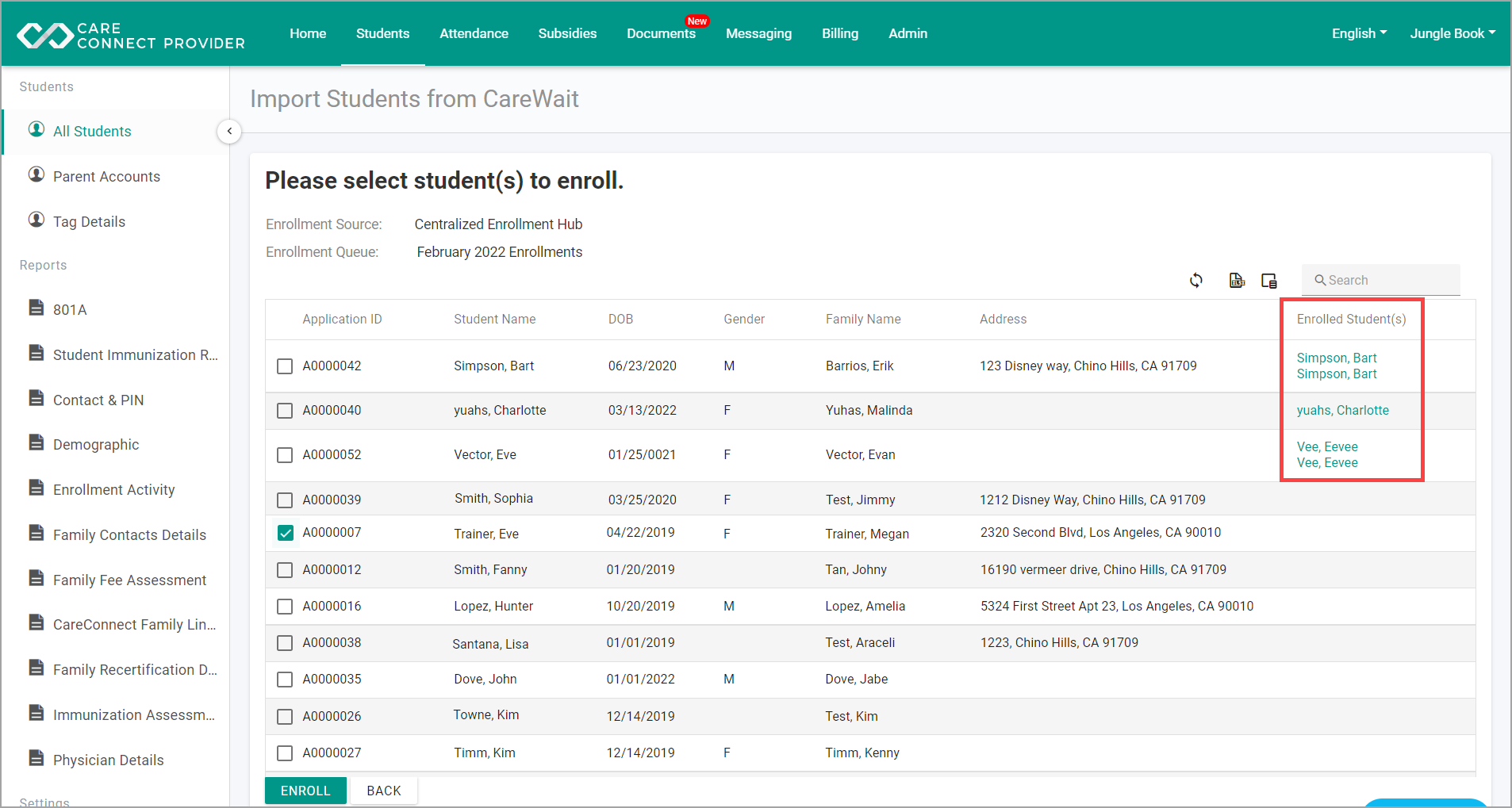Open the Home menu
Image resolution: width=1512 pixels, height=808 pixels.
click(x=308, y=33)
